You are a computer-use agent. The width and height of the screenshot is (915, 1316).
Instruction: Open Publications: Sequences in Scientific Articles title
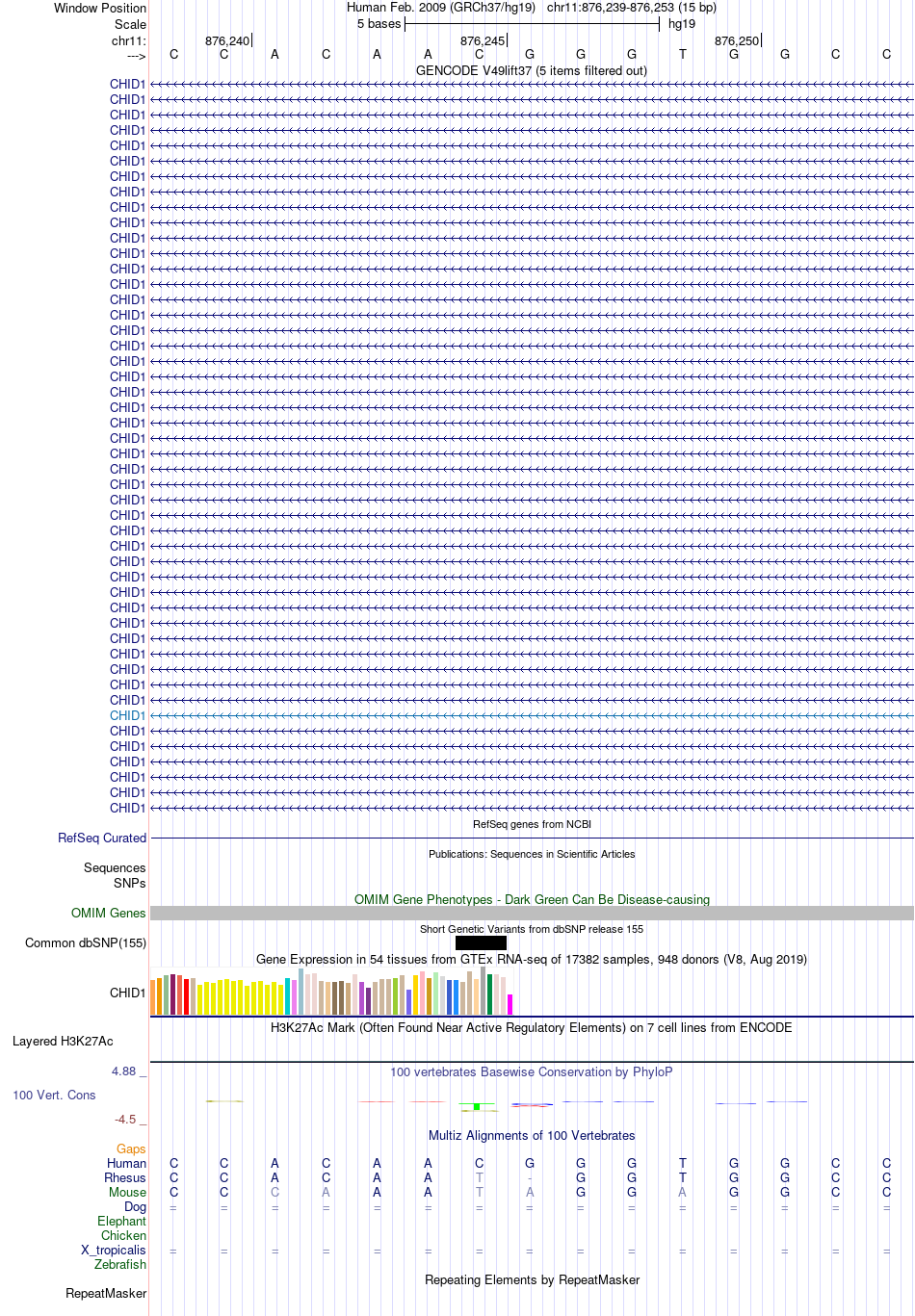pos(532,854)
